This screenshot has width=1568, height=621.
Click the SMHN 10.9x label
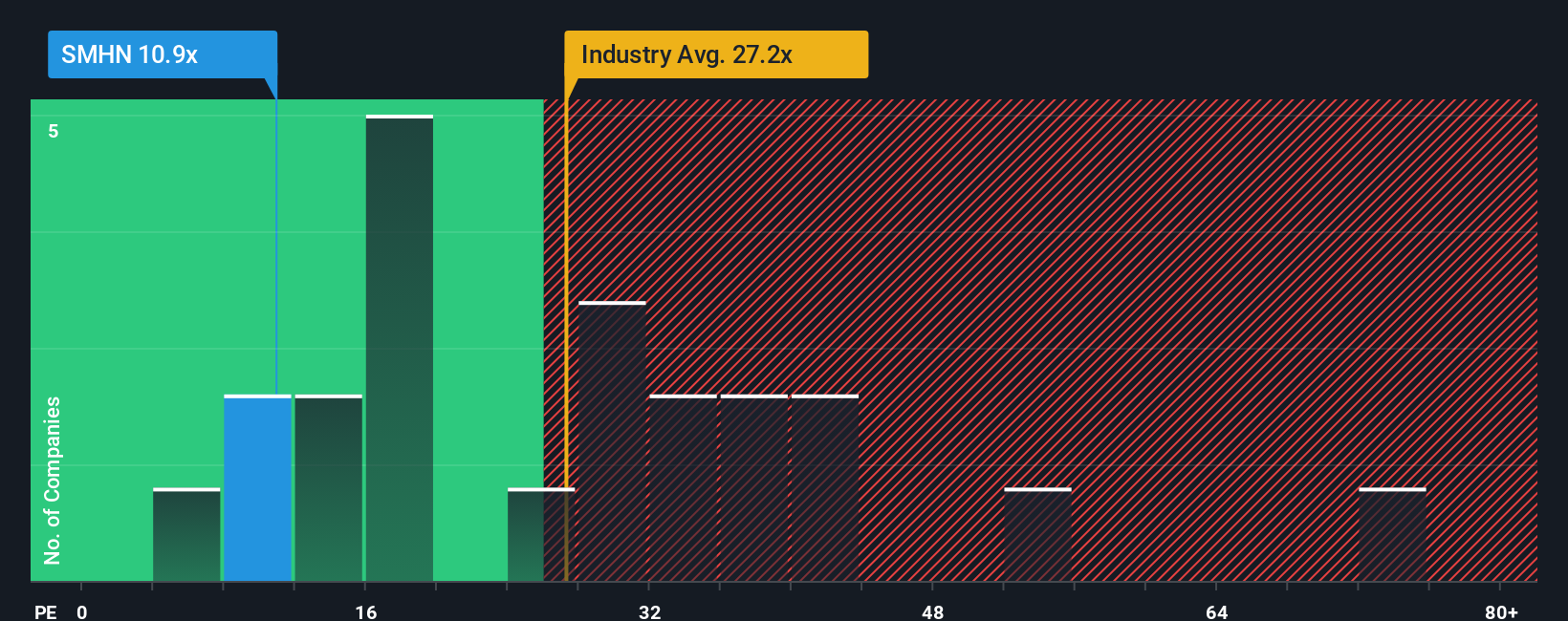(163, 54)
